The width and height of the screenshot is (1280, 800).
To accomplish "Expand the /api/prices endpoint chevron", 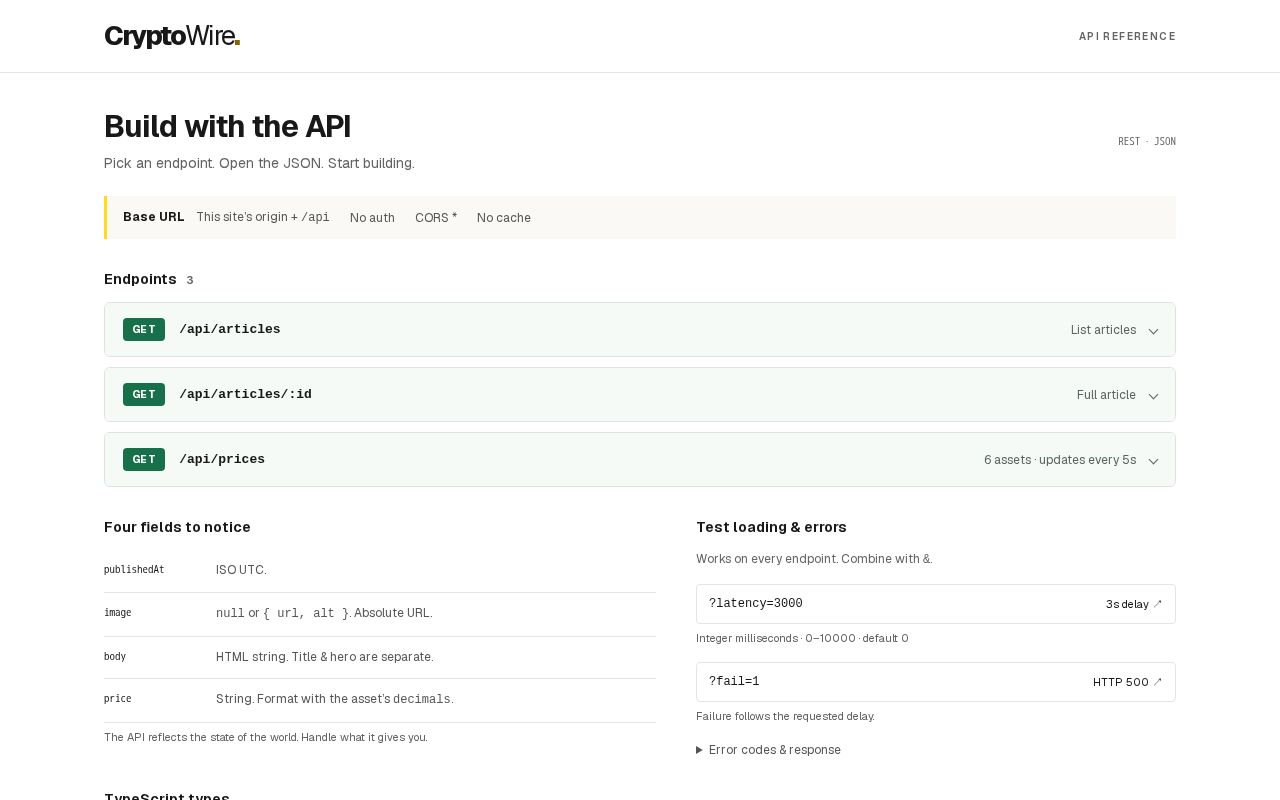I will tap(1153, 461).
